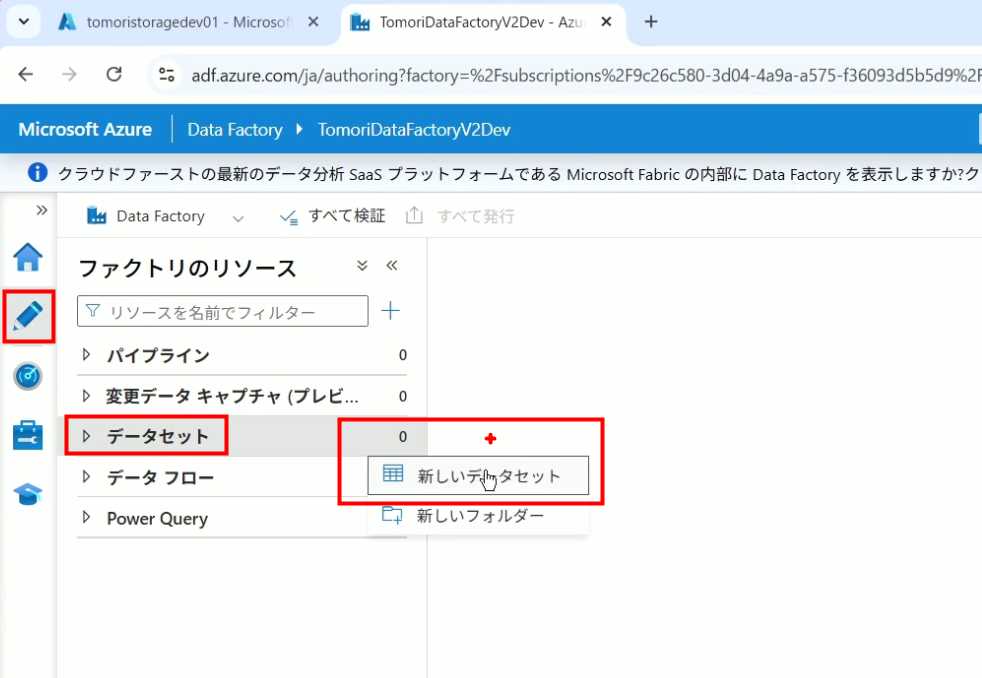Click すべて検証 button
Image resolution: width=982 pixels, height=678 pixels.
(x=333, y=216)
